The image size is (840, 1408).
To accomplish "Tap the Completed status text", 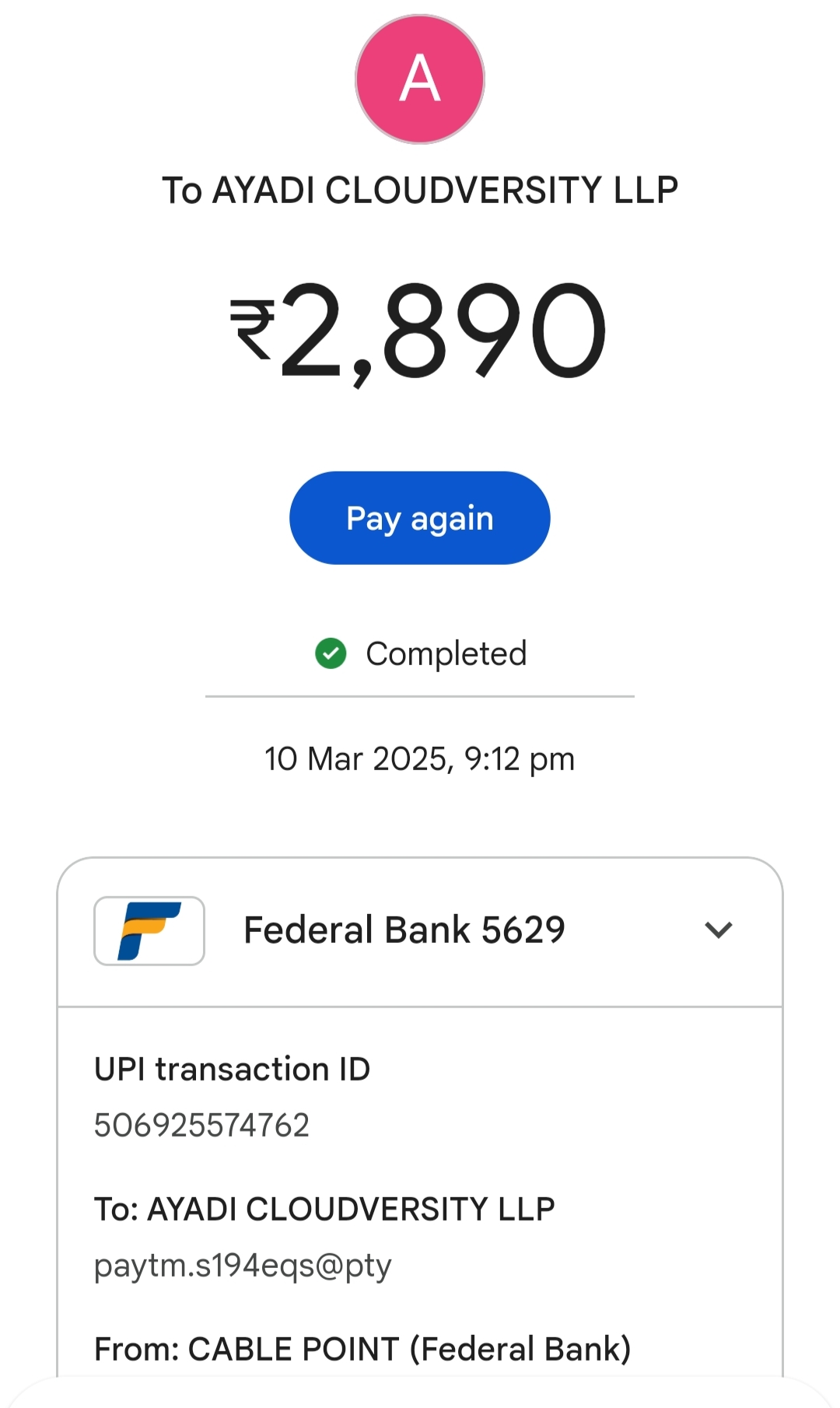I will click(x=446, y=653).
